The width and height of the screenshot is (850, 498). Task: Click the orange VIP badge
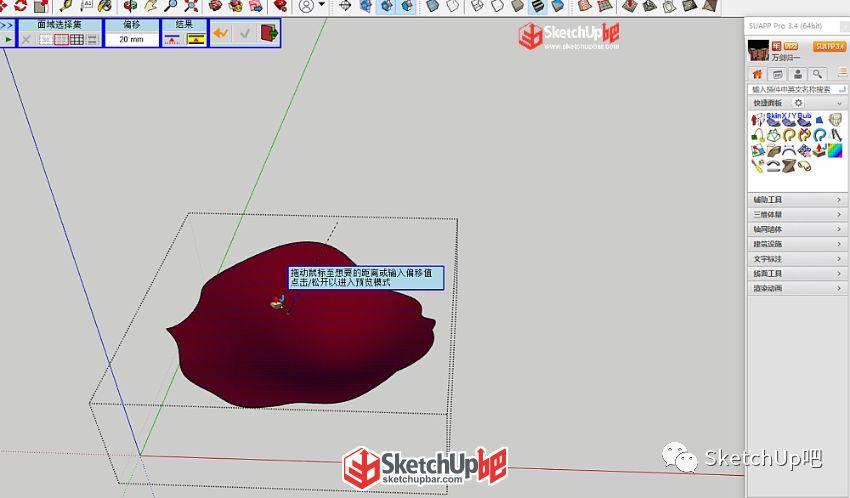[791, 47]
